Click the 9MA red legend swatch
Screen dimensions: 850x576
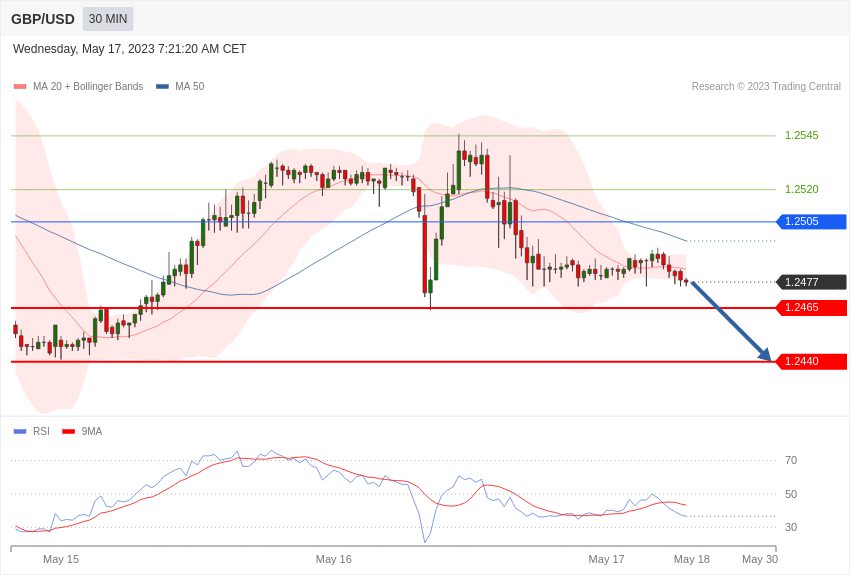(69, 431)
